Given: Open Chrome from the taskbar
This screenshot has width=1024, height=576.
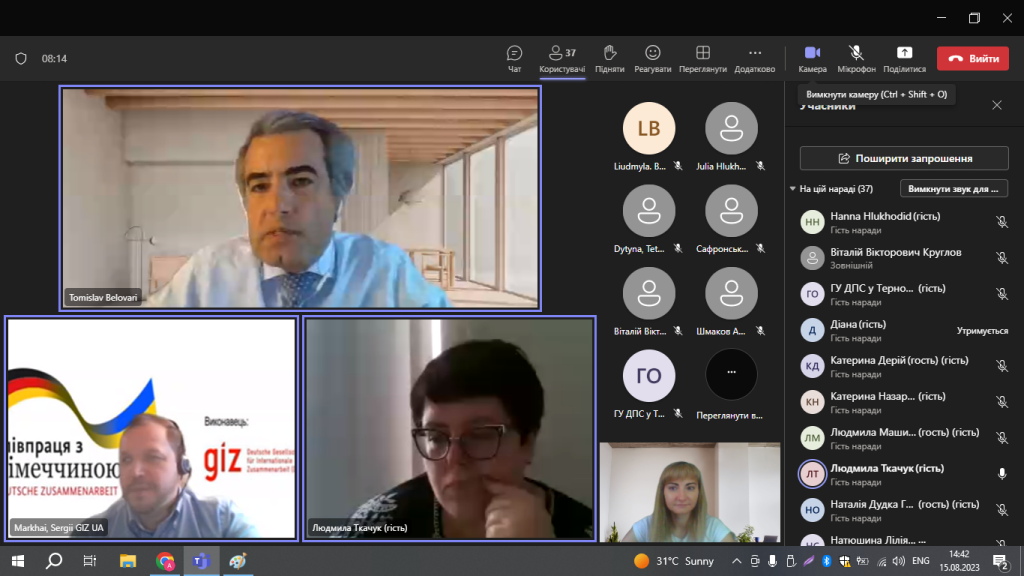Looking at the screenshot, I should (165, 561).
